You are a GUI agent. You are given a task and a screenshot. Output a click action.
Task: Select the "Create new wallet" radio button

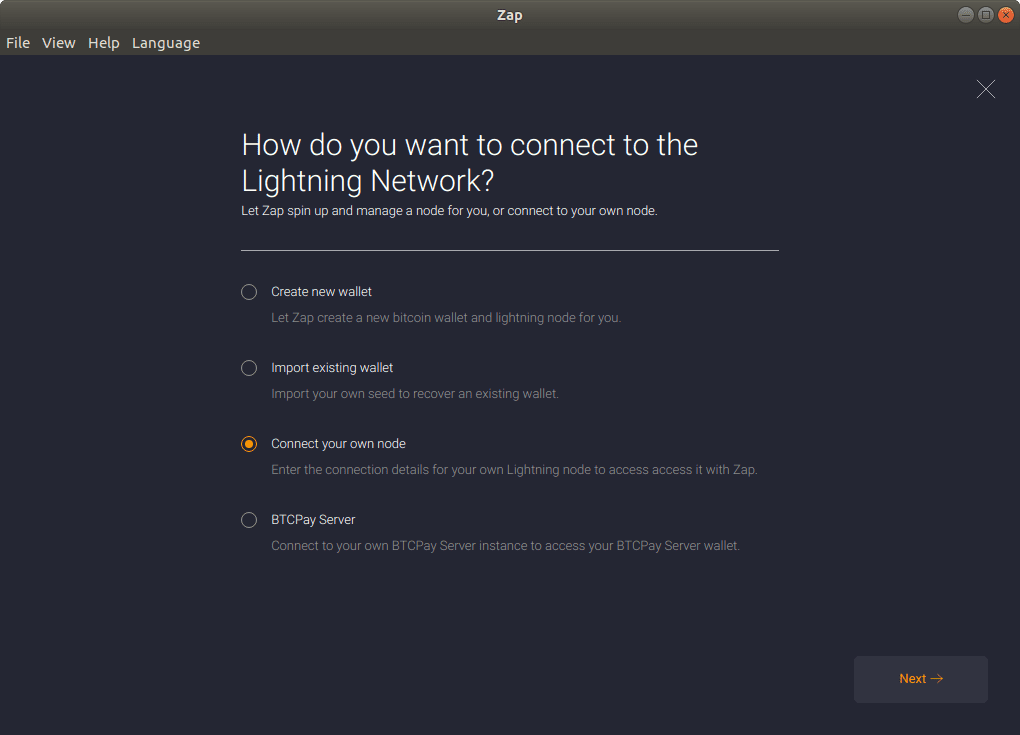[x=248, y=292]
